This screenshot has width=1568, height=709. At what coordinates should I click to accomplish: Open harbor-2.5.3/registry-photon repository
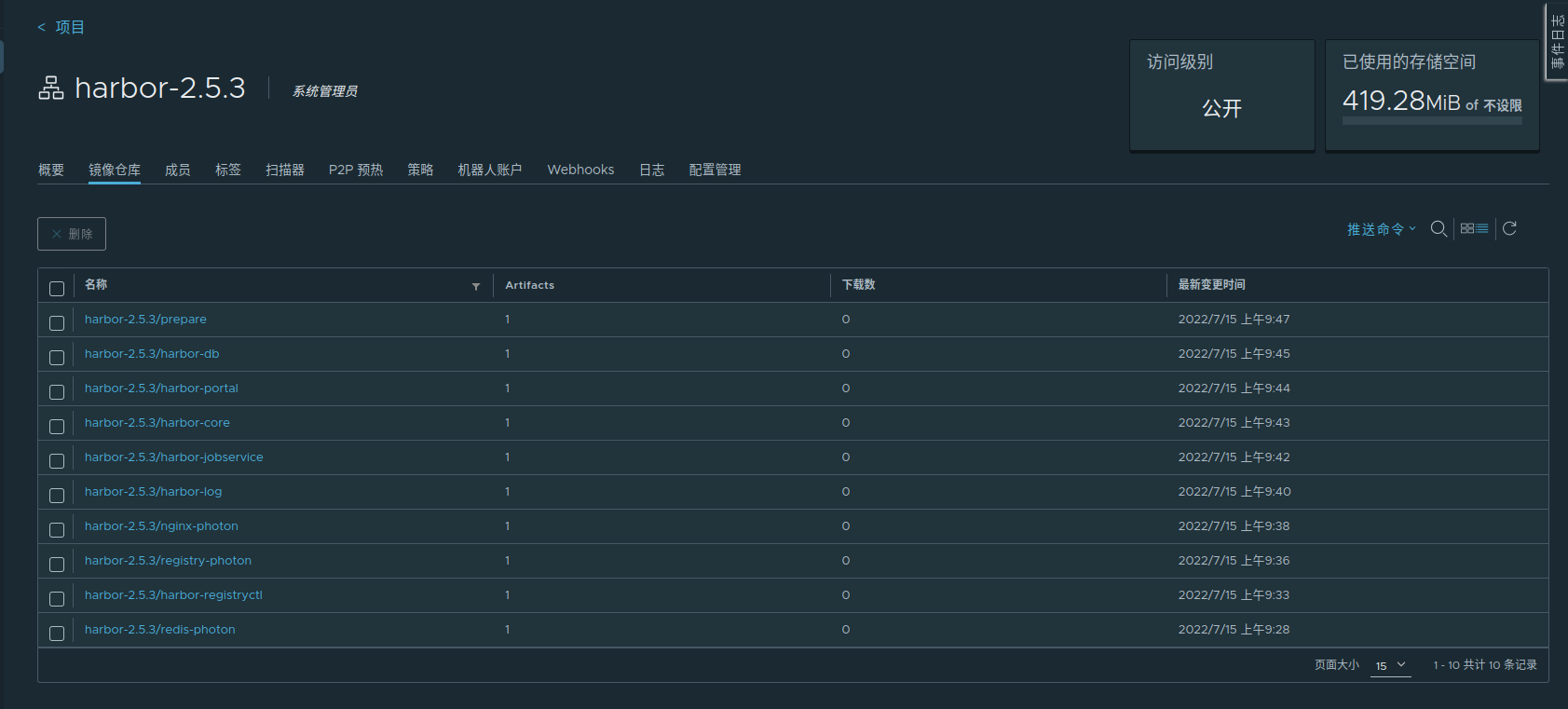click(168, 560)
